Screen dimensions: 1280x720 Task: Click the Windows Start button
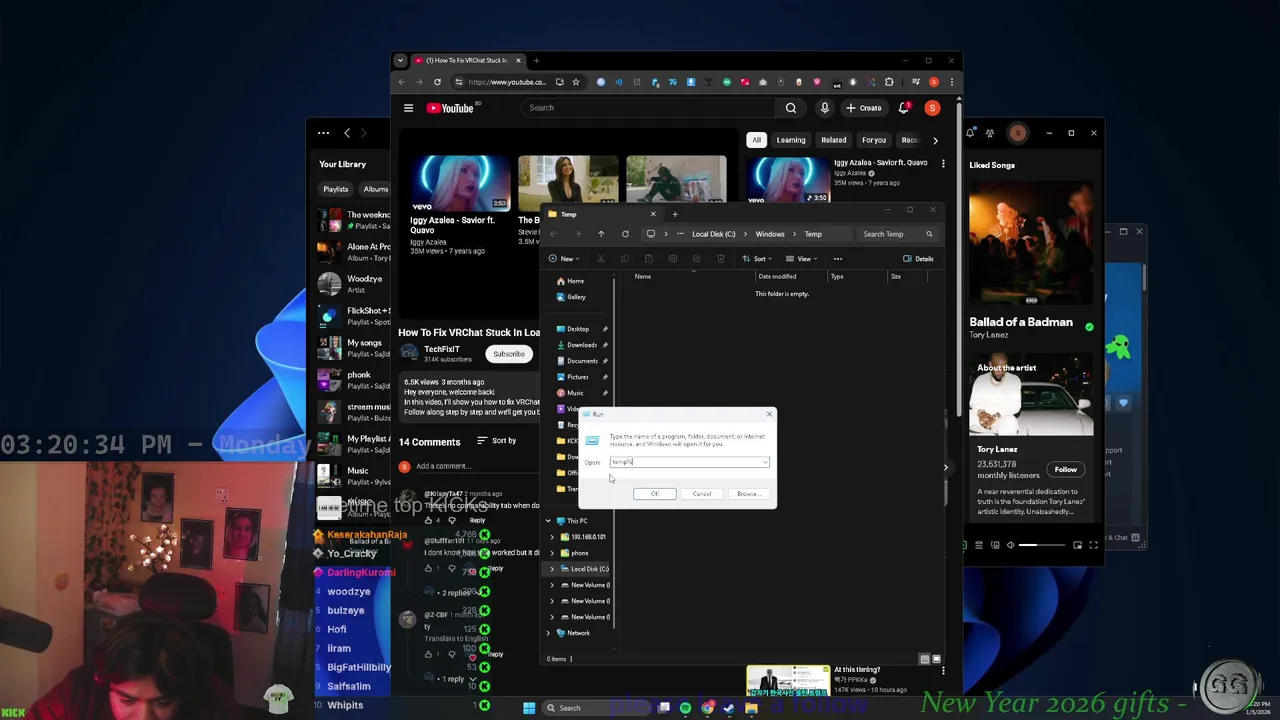(529, 708)
